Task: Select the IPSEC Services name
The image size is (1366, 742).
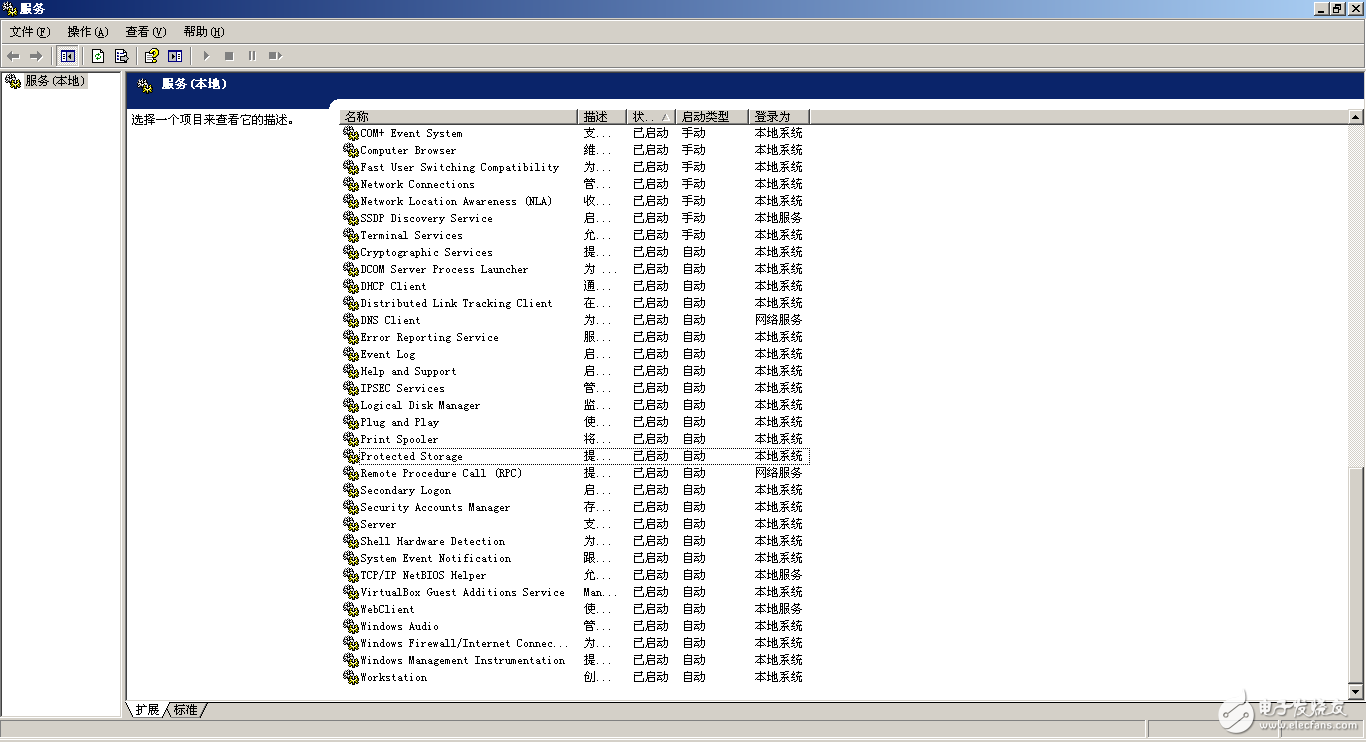Action: point(402,388)
